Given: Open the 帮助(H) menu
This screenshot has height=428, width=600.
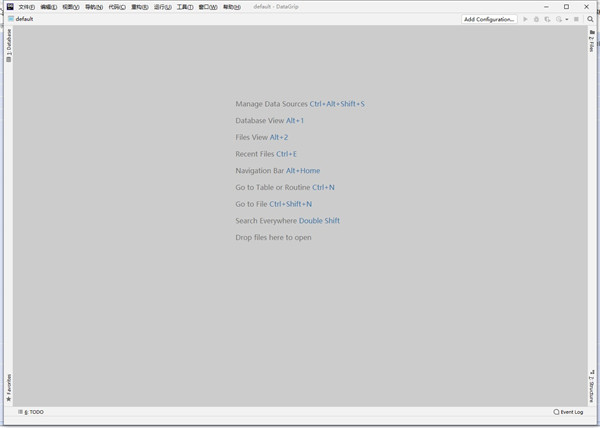Looking at the screenshot, I should (231, 7).
